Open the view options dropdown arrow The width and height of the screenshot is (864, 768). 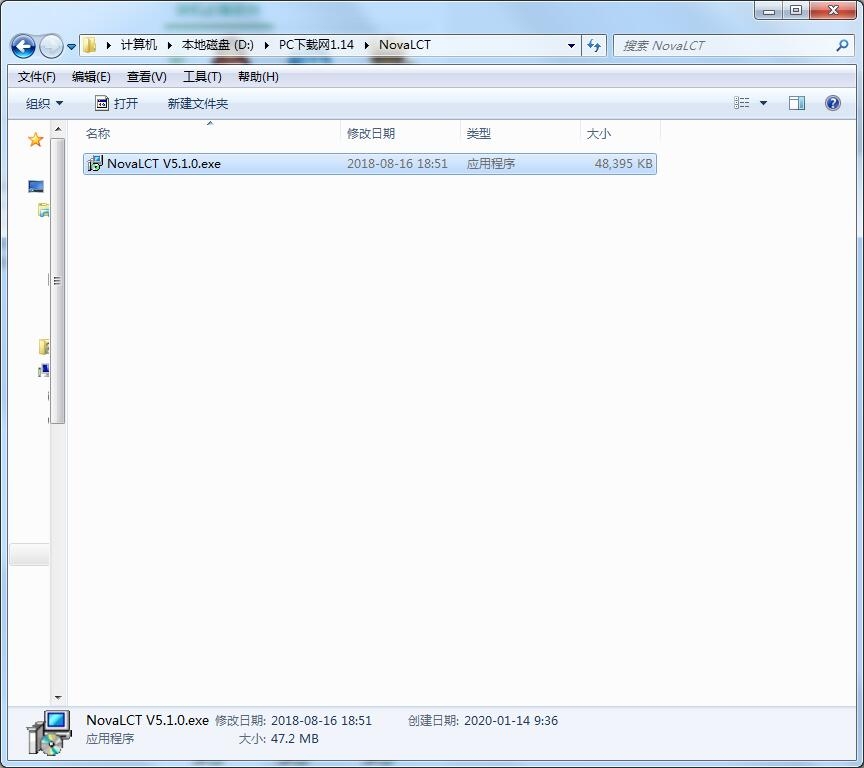764,103
